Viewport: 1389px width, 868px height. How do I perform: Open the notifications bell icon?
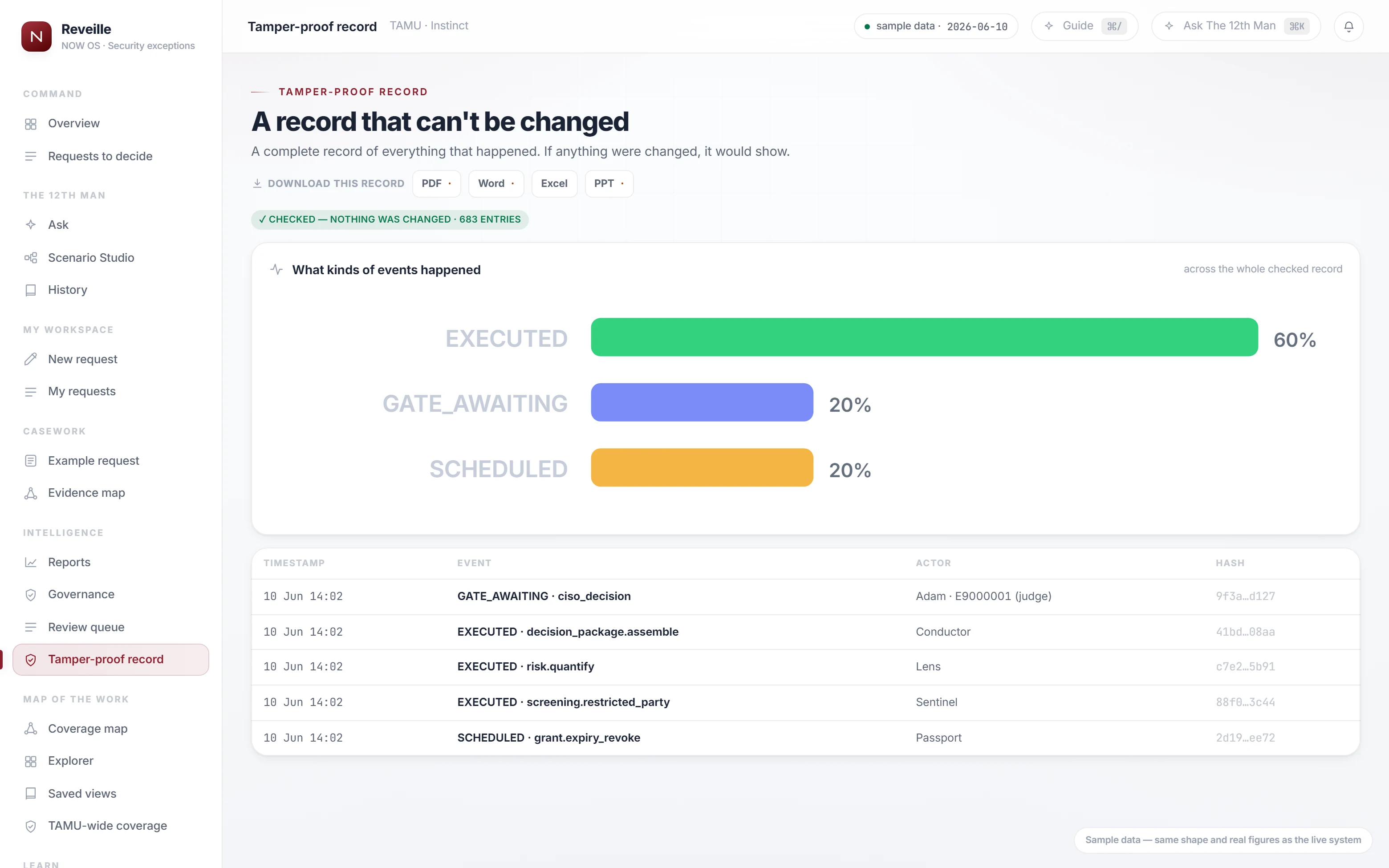[x=1348, y=26]
